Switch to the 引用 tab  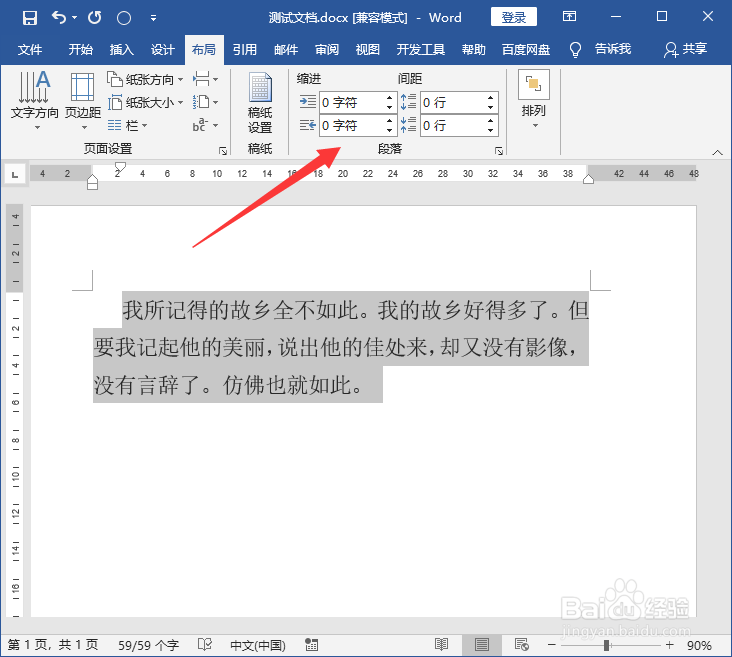[x=245, y=49]
